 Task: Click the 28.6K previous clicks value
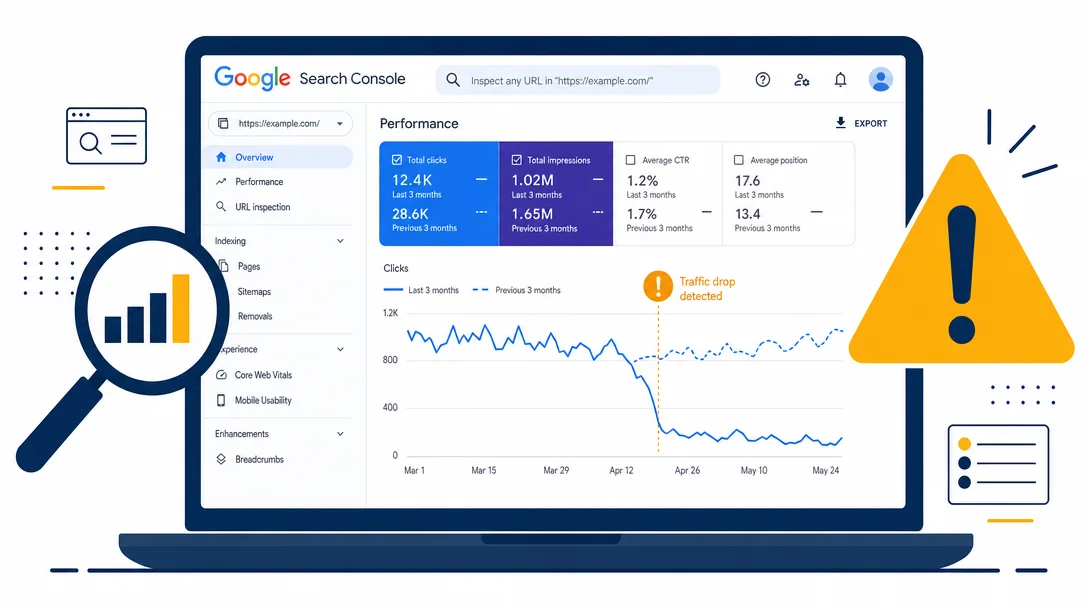pos(410,214)
